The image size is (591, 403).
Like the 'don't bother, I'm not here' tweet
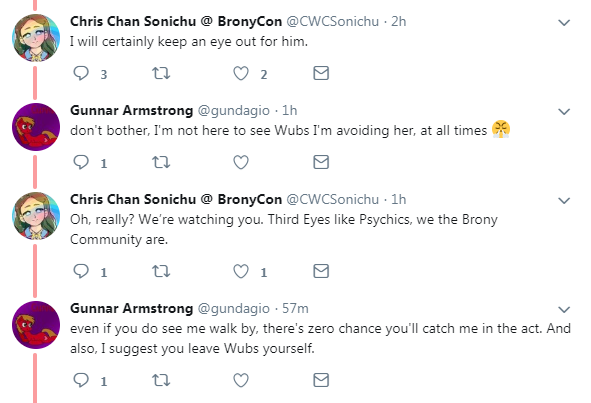[241, 162]
